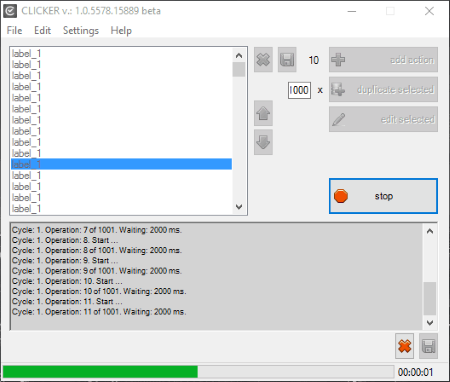Click log line 'Operation: 10 of 1001'
450x382 pixels.
(99, 291)
